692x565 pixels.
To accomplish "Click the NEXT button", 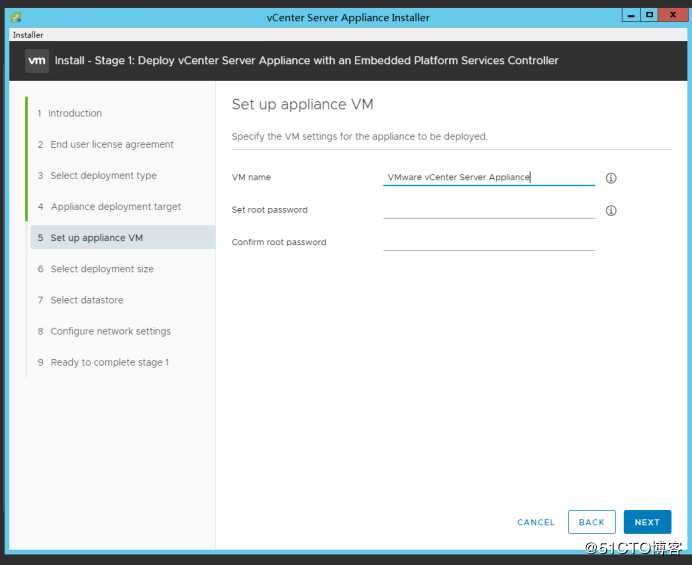I will pyautogui.click(x=647, y=522).
